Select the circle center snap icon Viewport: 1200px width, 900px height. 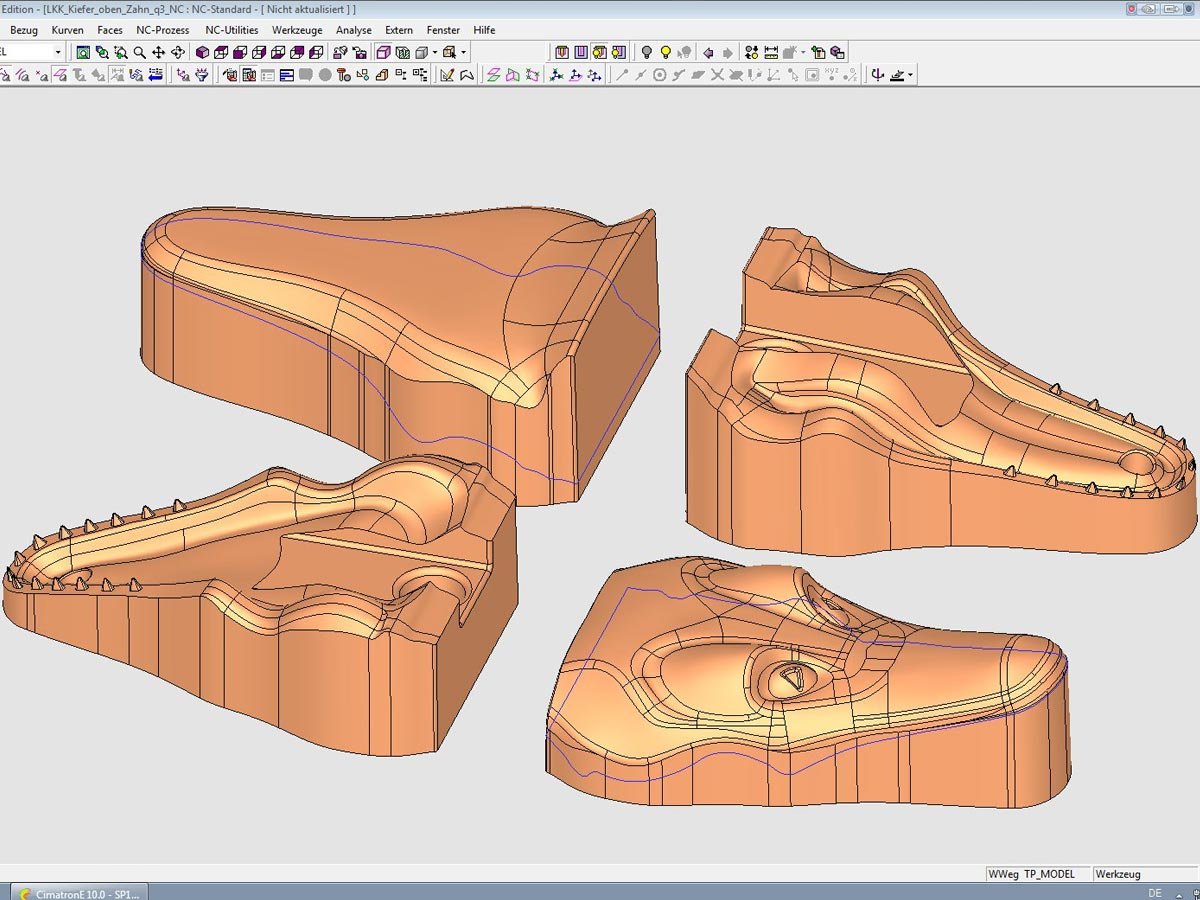tap(659, 74)
